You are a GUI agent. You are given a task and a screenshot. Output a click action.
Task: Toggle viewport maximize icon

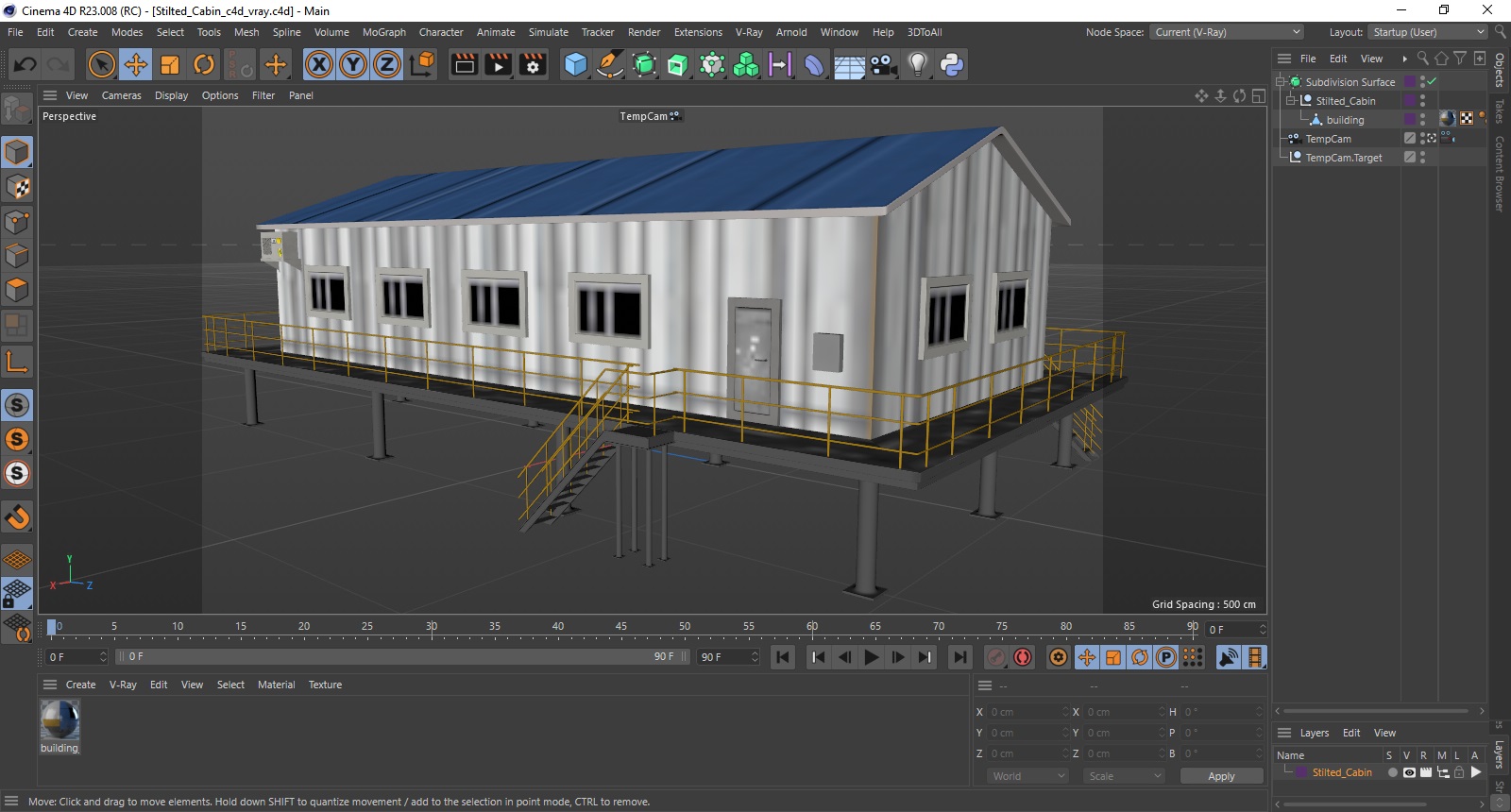click(1258, 95)
